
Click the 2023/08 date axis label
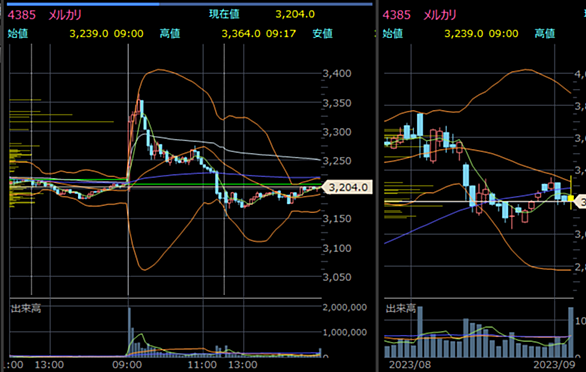(x=410, y=365)
